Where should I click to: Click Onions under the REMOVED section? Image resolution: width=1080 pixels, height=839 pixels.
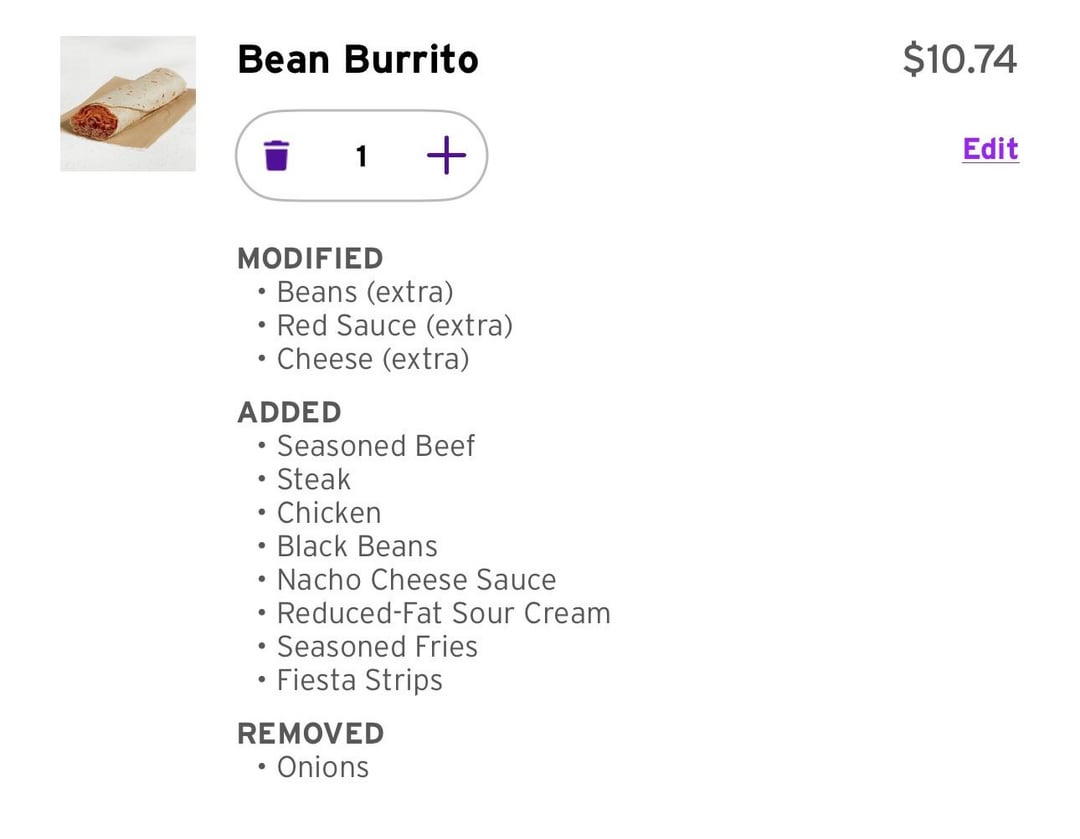[x=322, y=767]
